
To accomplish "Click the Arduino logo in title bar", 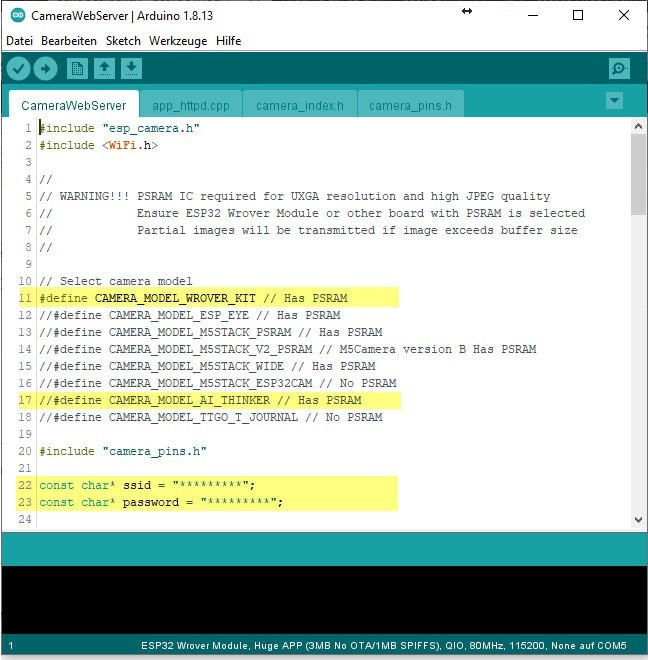I will (x=16, y=16).
